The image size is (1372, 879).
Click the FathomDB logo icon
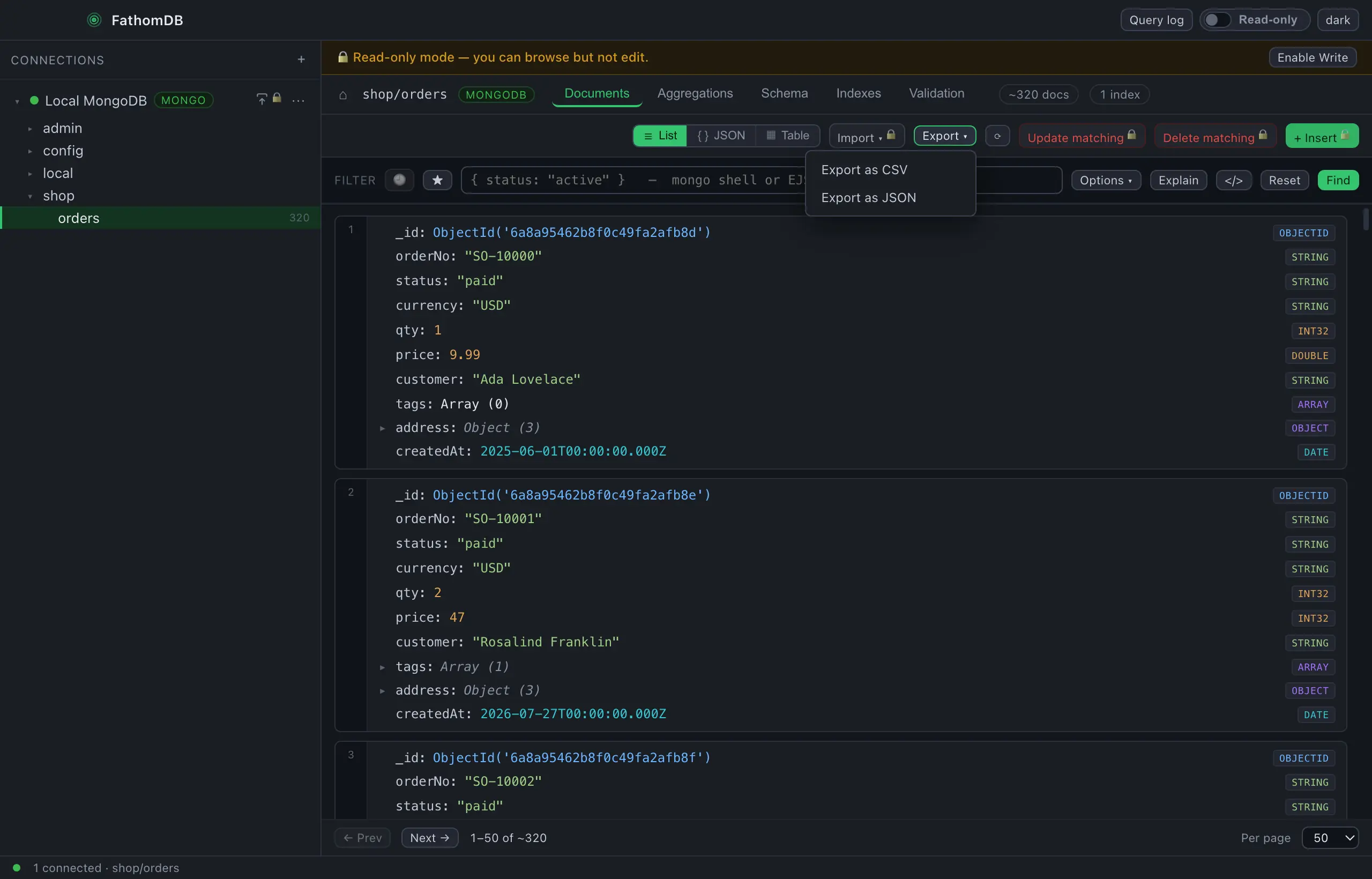(94, 20)
